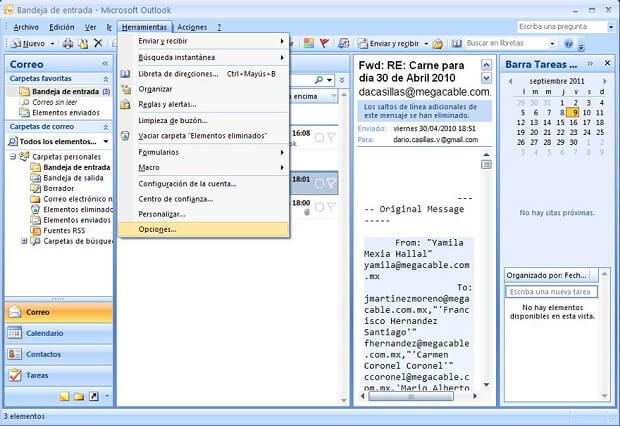620x426 pixels.
Task: Open the Ver menu
Action: [91, 27]
